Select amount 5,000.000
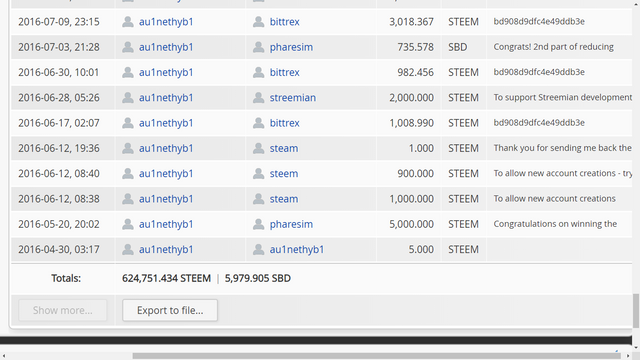The height and width of the screenshot is (360, 640). [x=411, y=224]
